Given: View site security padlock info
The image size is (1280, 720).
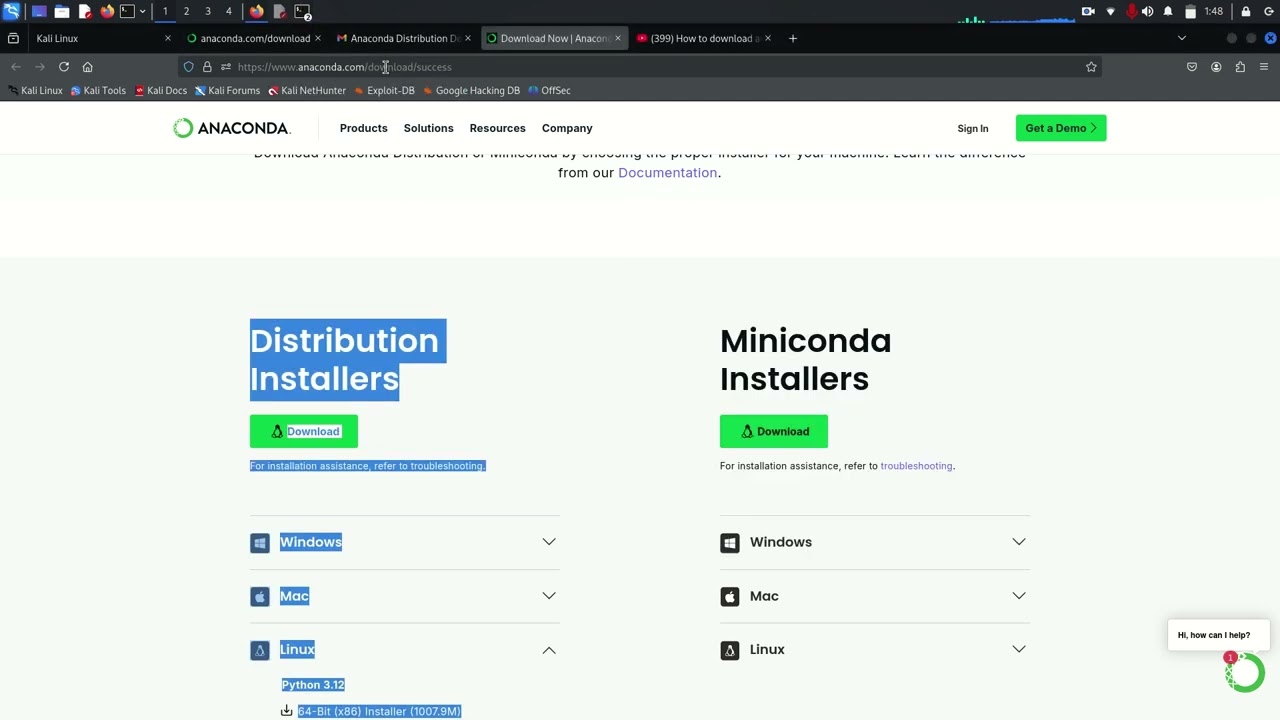Looking at the screenshot, I should [207, 67].
